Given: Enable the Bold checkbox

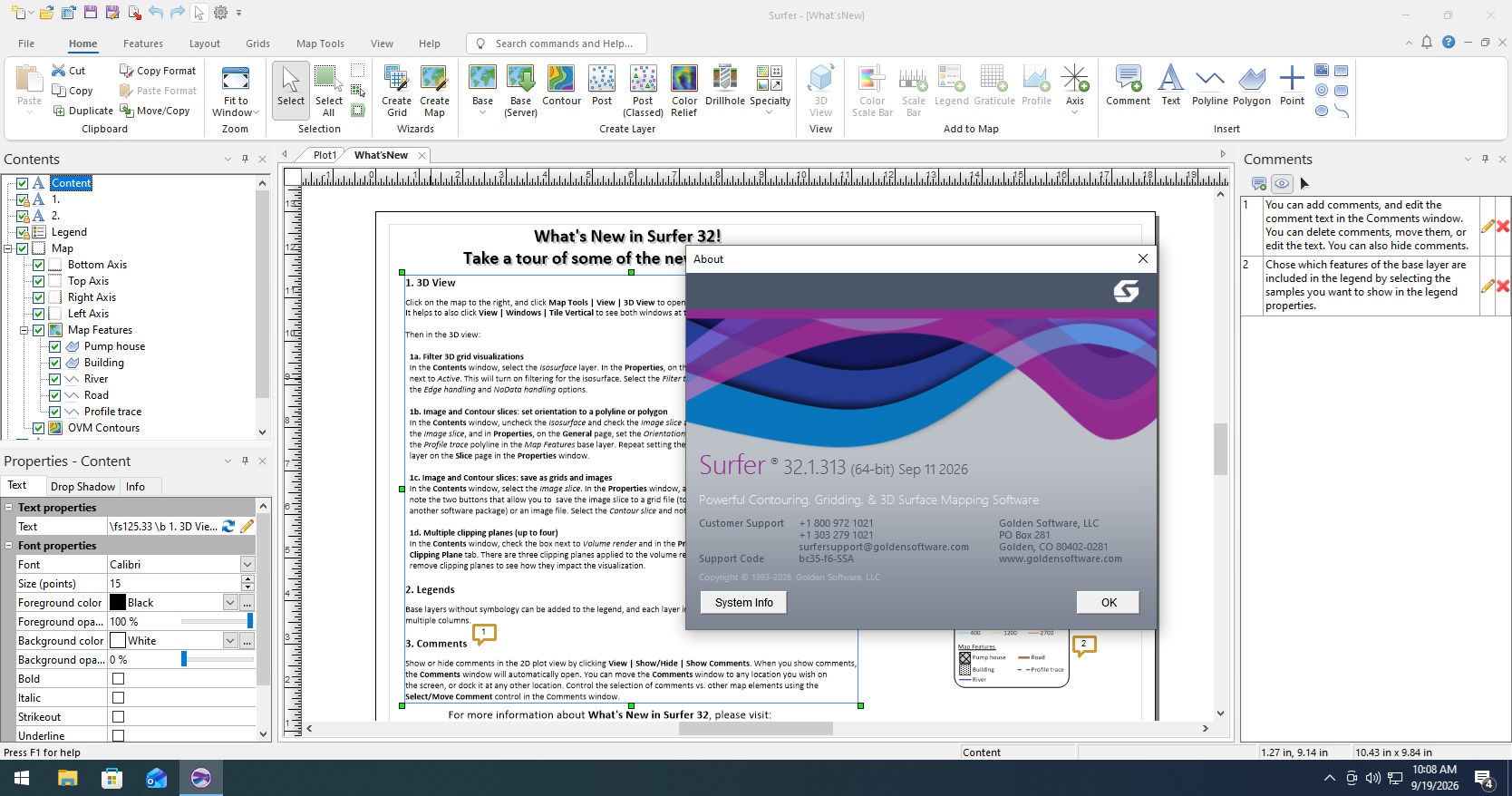Looking at the screenshot, I should (x=118, y=679).
